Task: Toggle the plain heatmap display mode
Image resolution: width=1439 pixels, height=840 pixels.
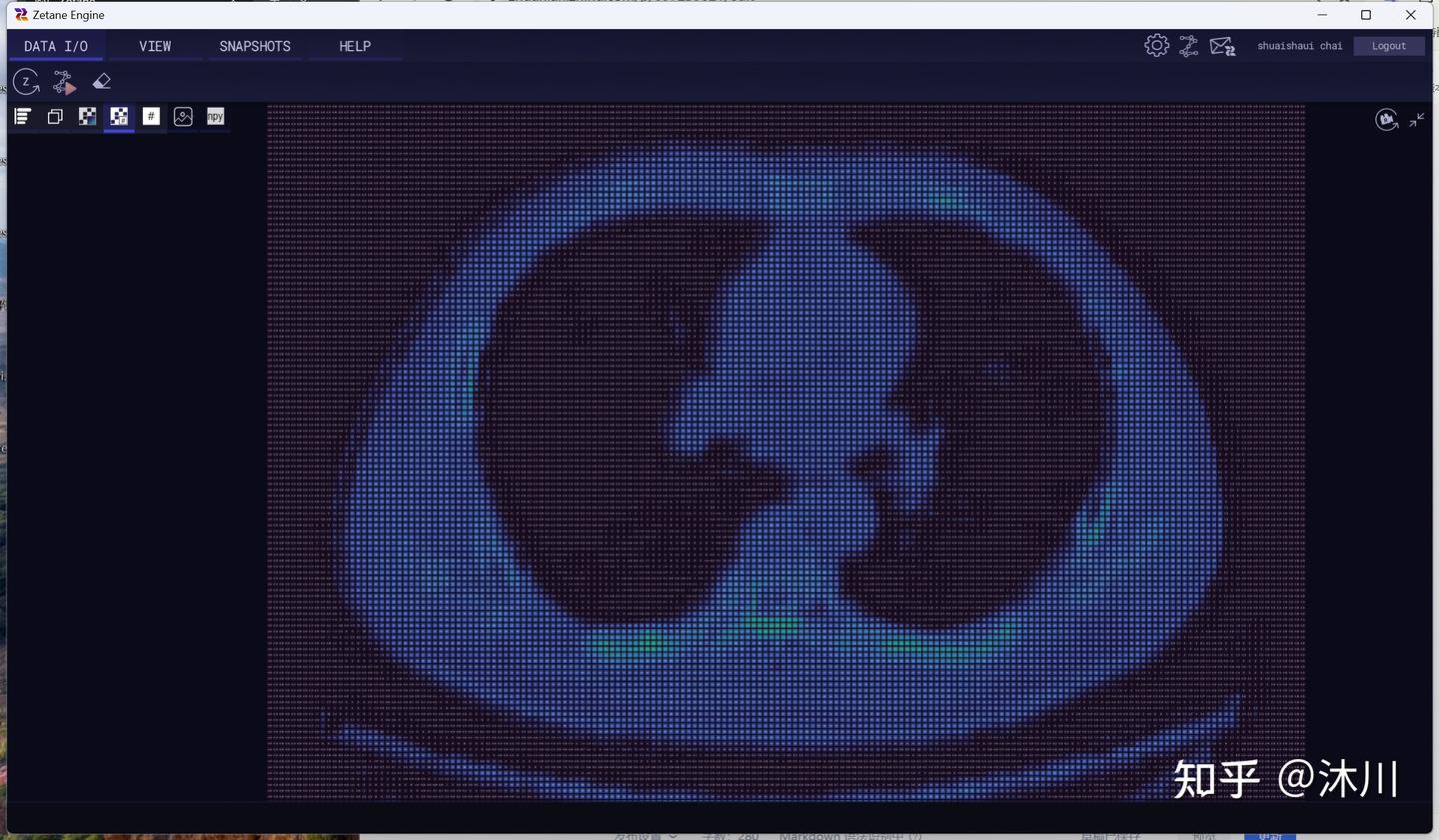Action: point(87,116)
